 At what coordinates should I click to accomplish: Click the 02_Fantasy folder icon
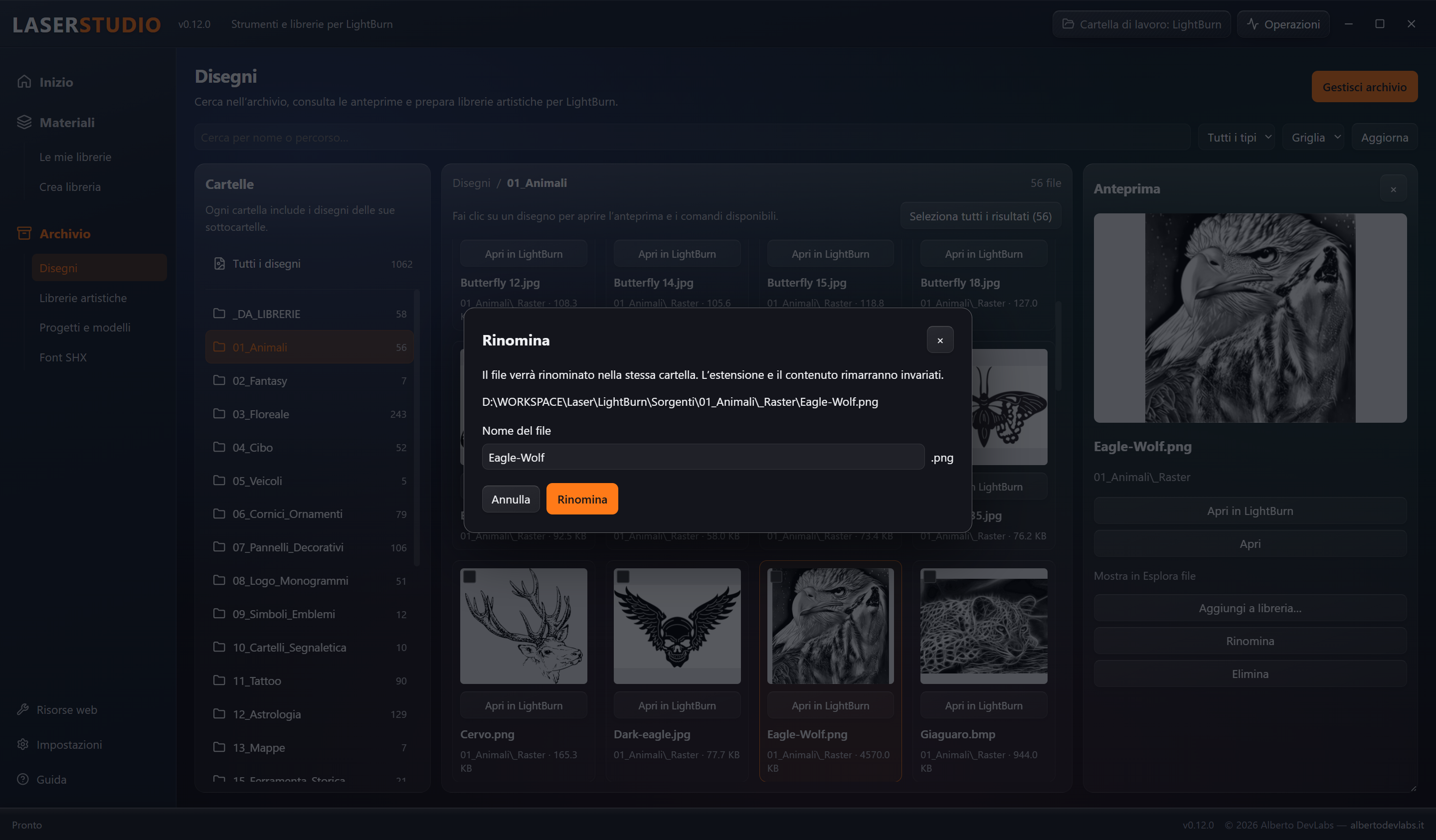(219, 380)
